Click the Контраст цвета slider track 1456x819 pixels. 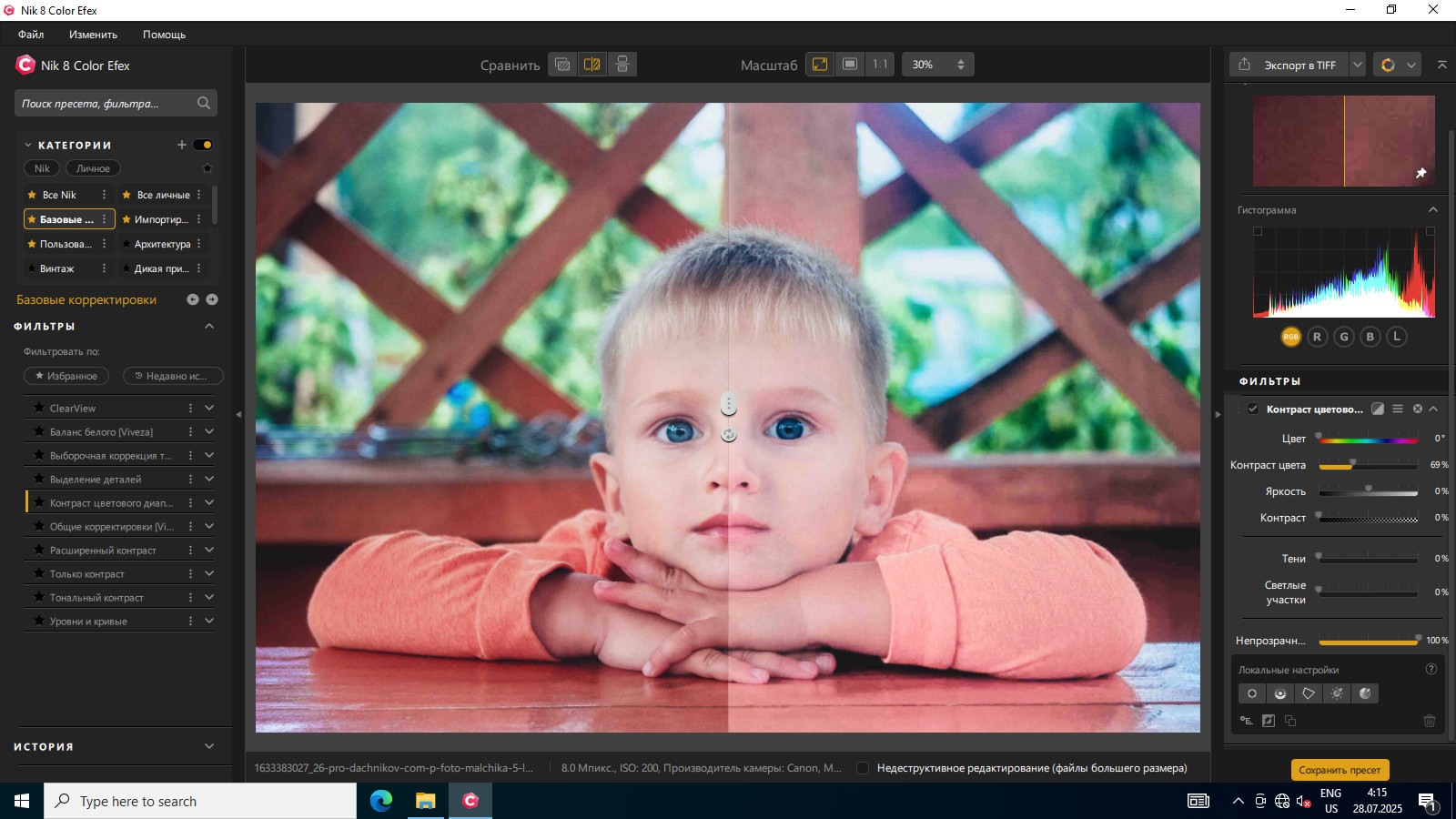pos(1369,466)
